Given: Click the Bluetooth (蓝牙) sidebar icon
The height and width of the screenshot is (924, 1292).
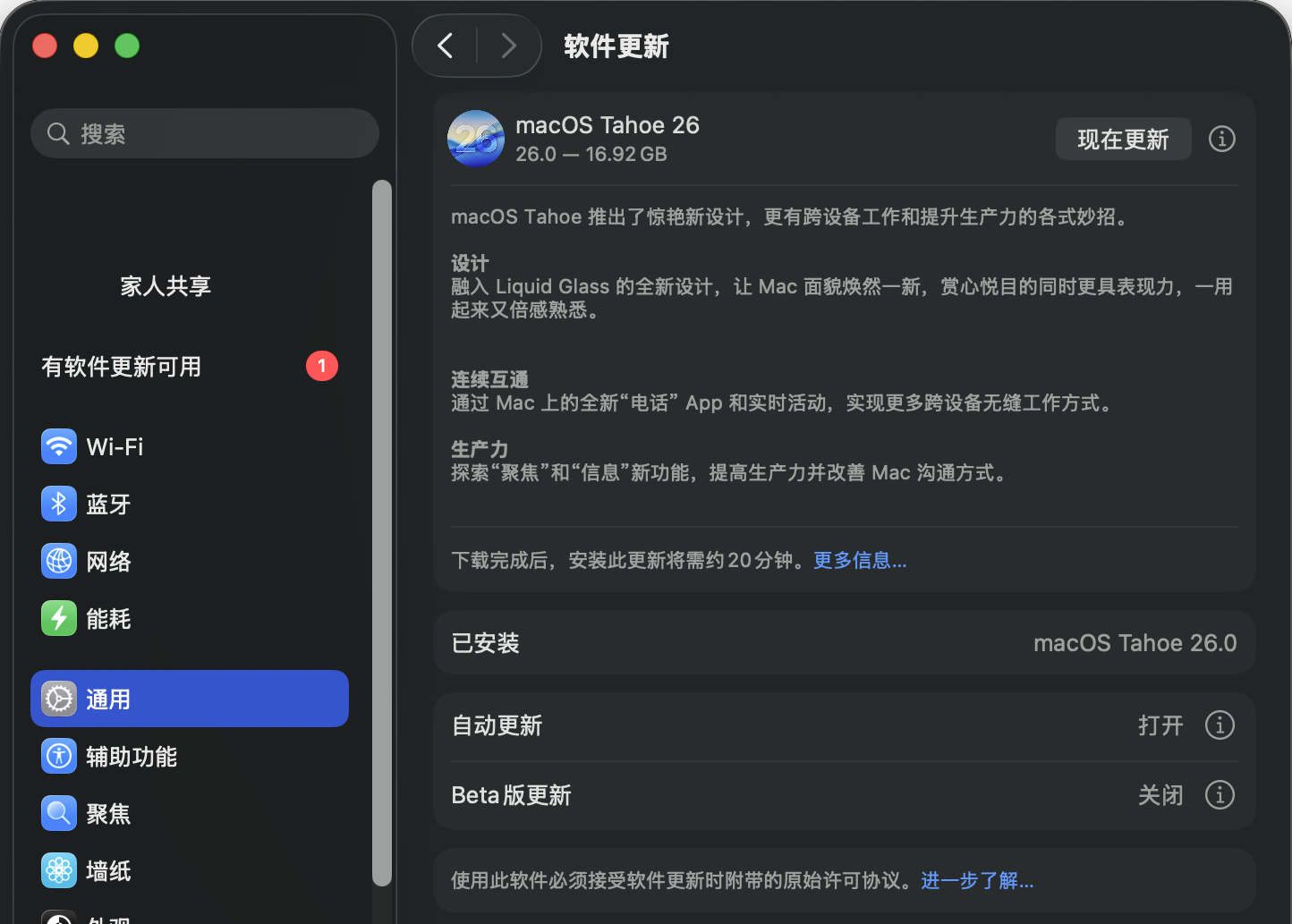Looking at the screenshot, I should (x=59, y=504).
